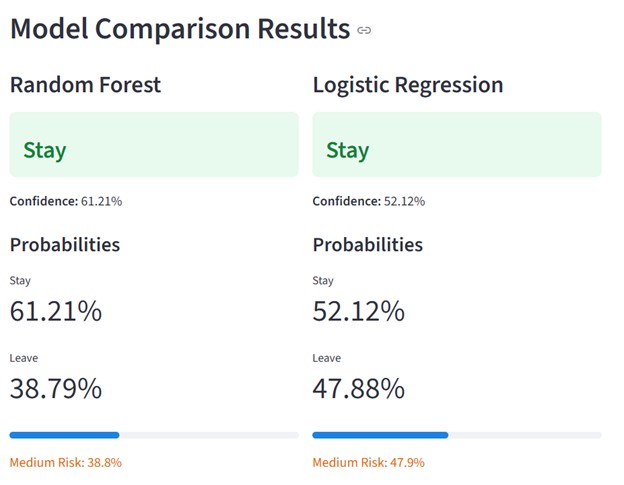
Task: Click the Confidence: 52.12% text
Action: coord(368,201)
